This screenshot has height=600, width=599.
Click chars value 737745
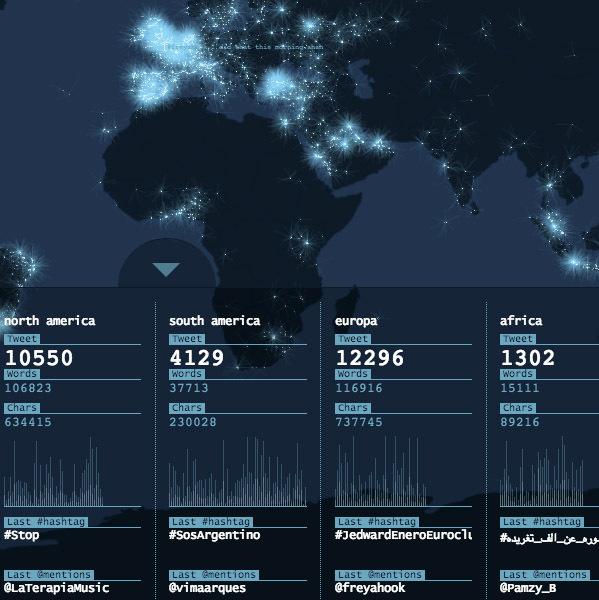point(359,422)
